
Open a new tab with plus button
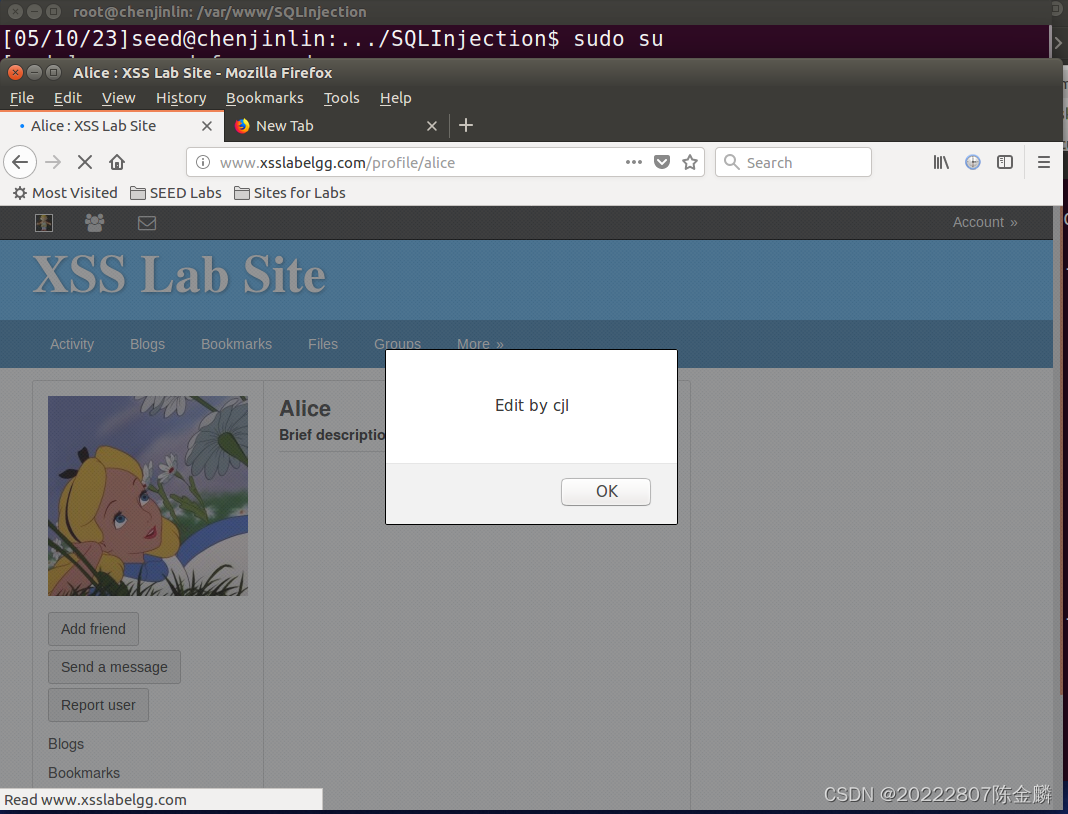(x=466, y=125)
